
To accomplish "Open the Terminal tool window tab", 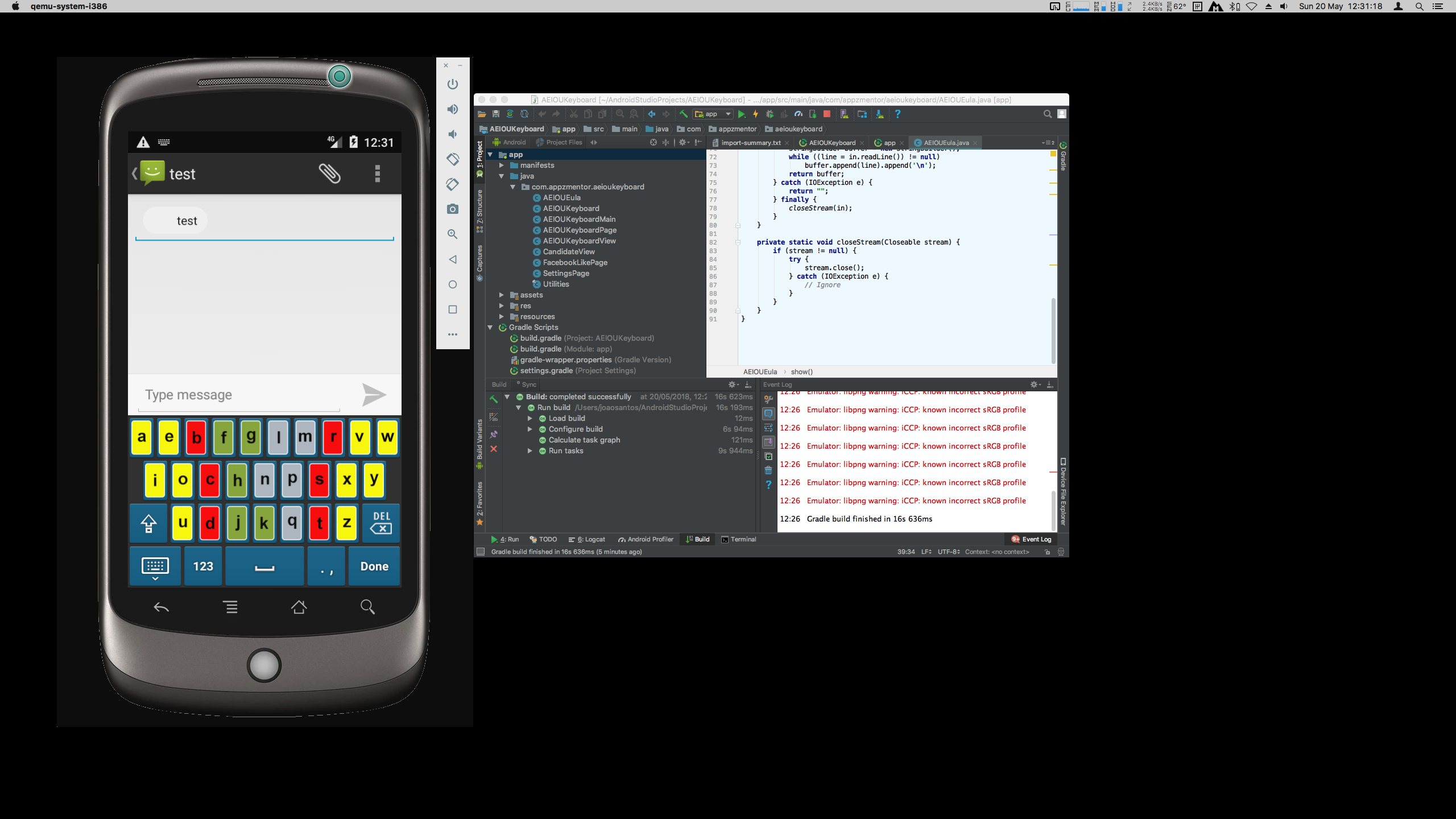I will [x=739, y=539].
